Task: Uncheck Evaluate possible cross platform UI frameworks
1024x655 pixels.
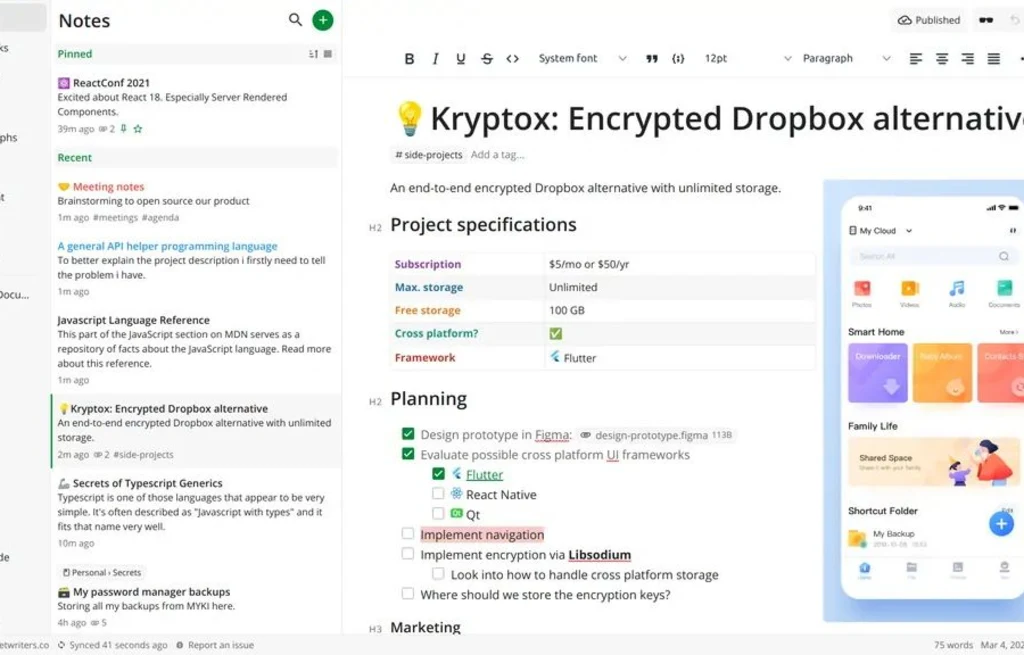Action: [408, 454]
